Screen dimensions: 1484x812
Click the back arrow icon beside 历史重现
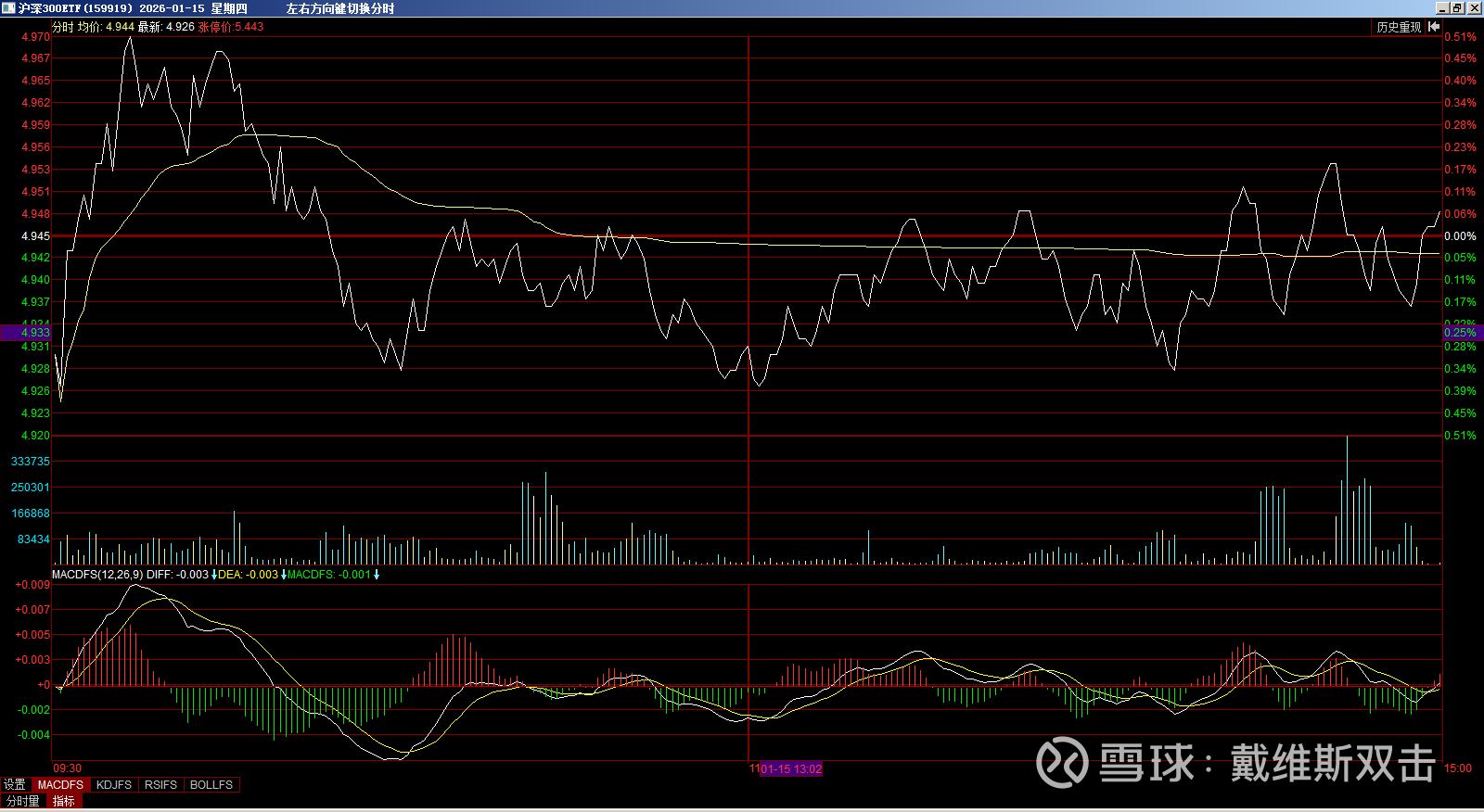[x=1434, y=27]
